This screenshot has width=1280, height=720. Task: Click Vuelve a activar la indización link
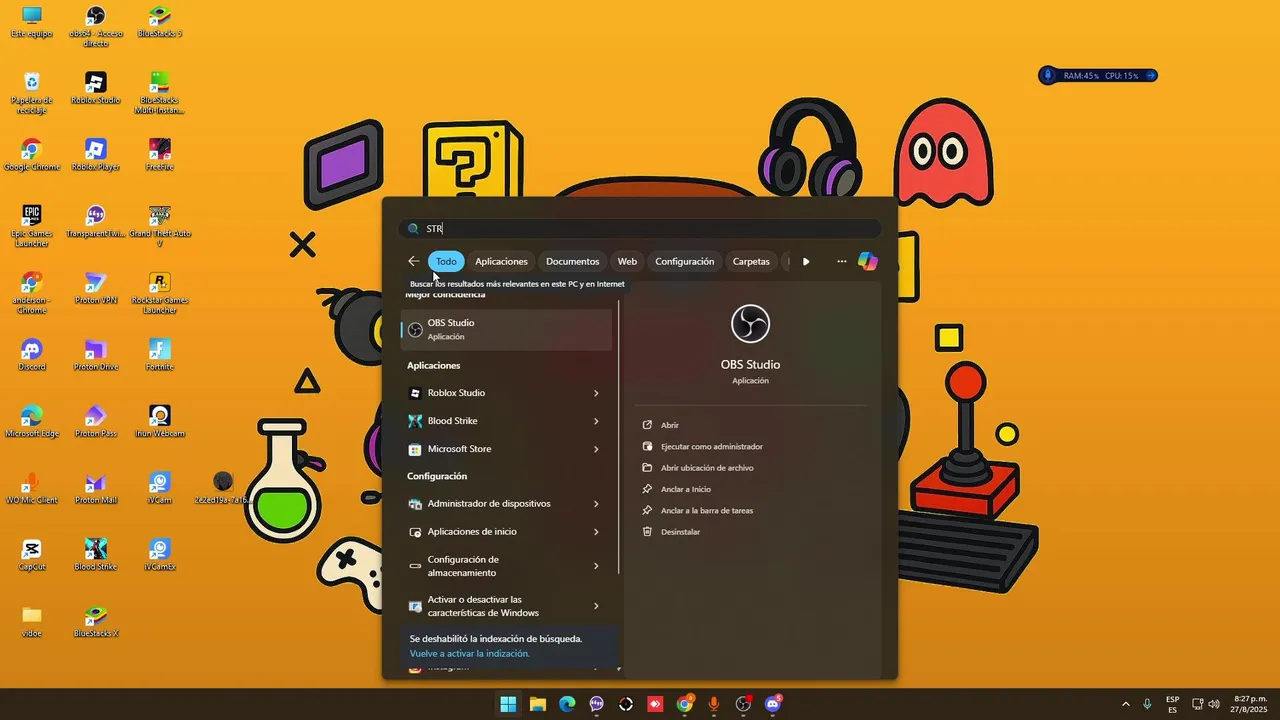pos(469,653)
